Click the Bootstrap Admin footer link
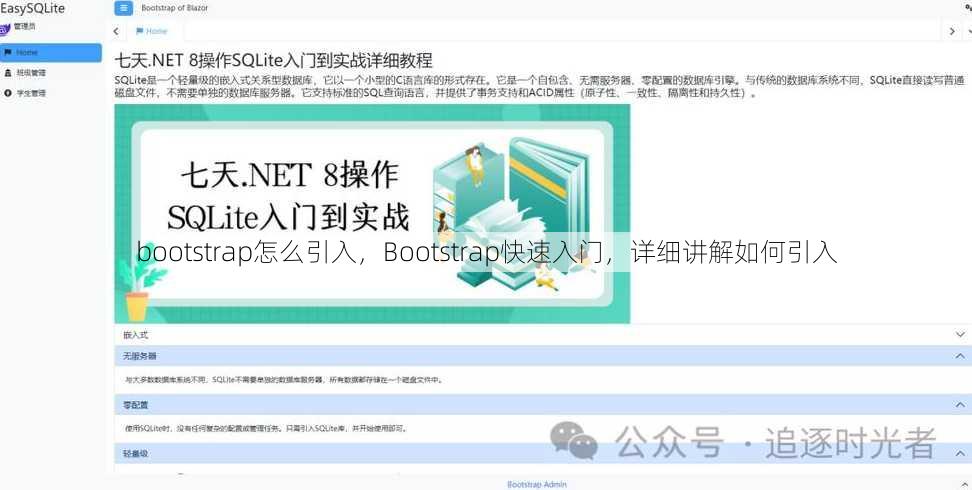 tap(537, 484)
